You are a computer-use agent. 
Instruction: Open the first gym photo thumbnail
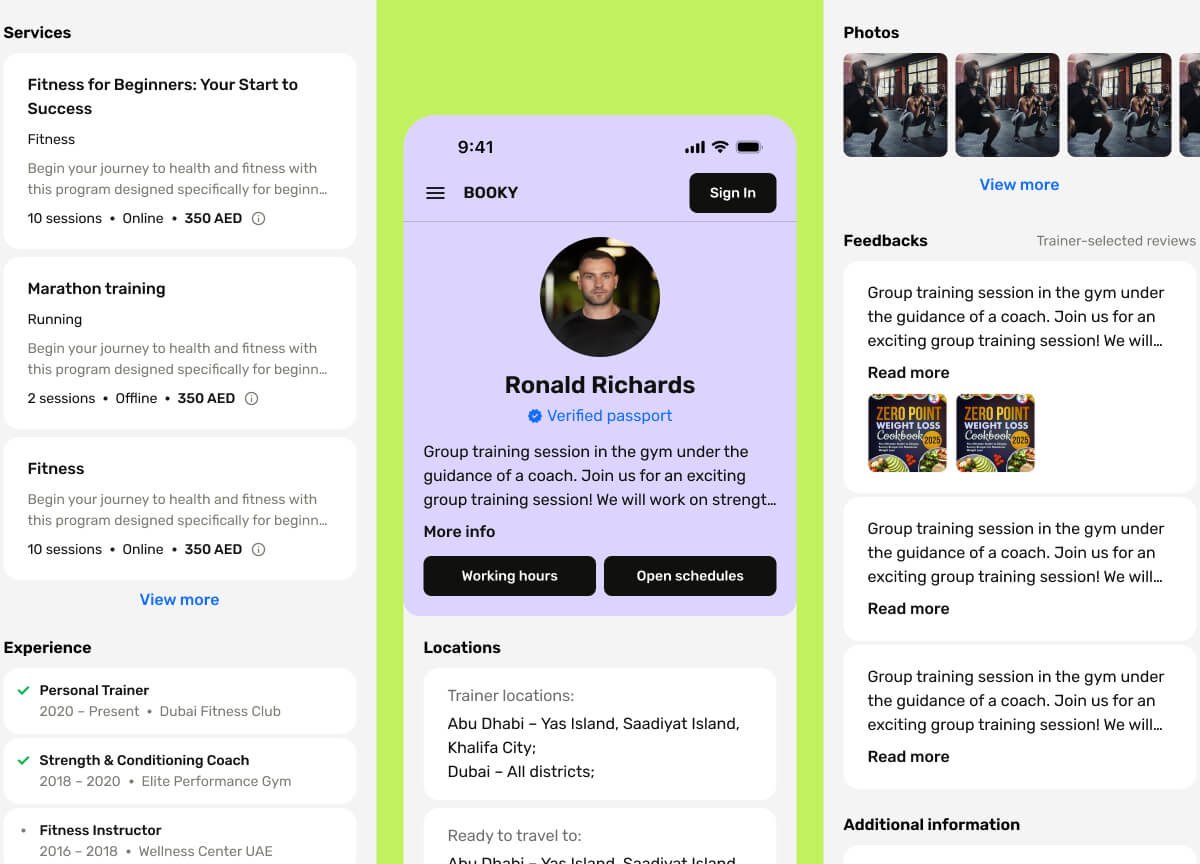click(895, 105)
